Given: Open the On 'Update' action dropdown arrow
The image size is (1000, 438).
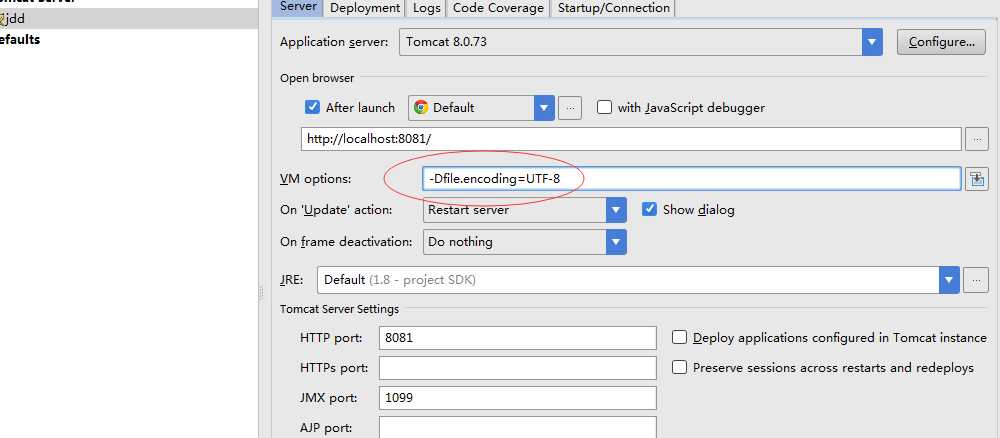Looking at the screenshot, I should tap(616, 210).
